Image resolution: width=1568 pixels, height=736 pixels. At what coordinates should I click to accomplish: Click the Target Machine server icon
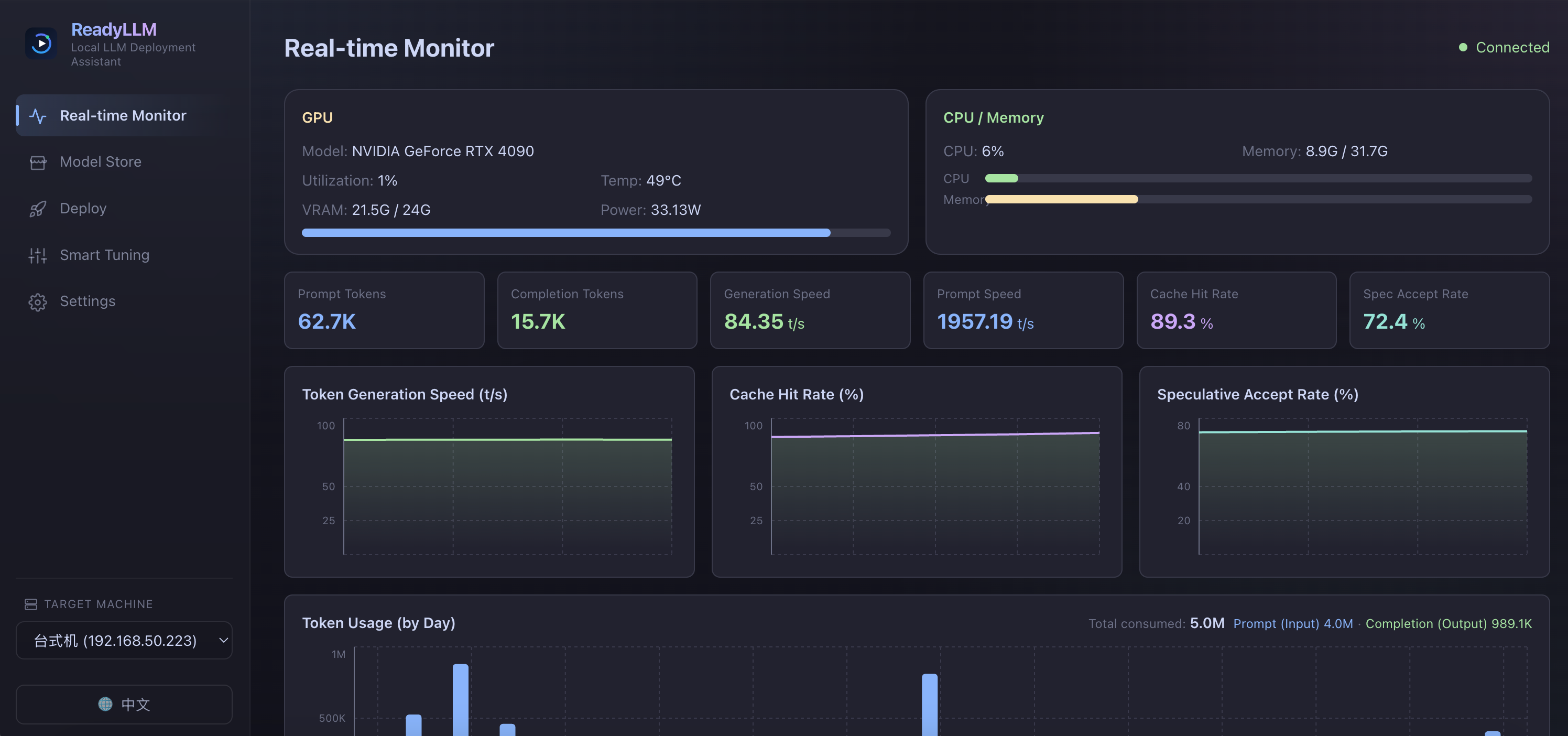point(31,604)
